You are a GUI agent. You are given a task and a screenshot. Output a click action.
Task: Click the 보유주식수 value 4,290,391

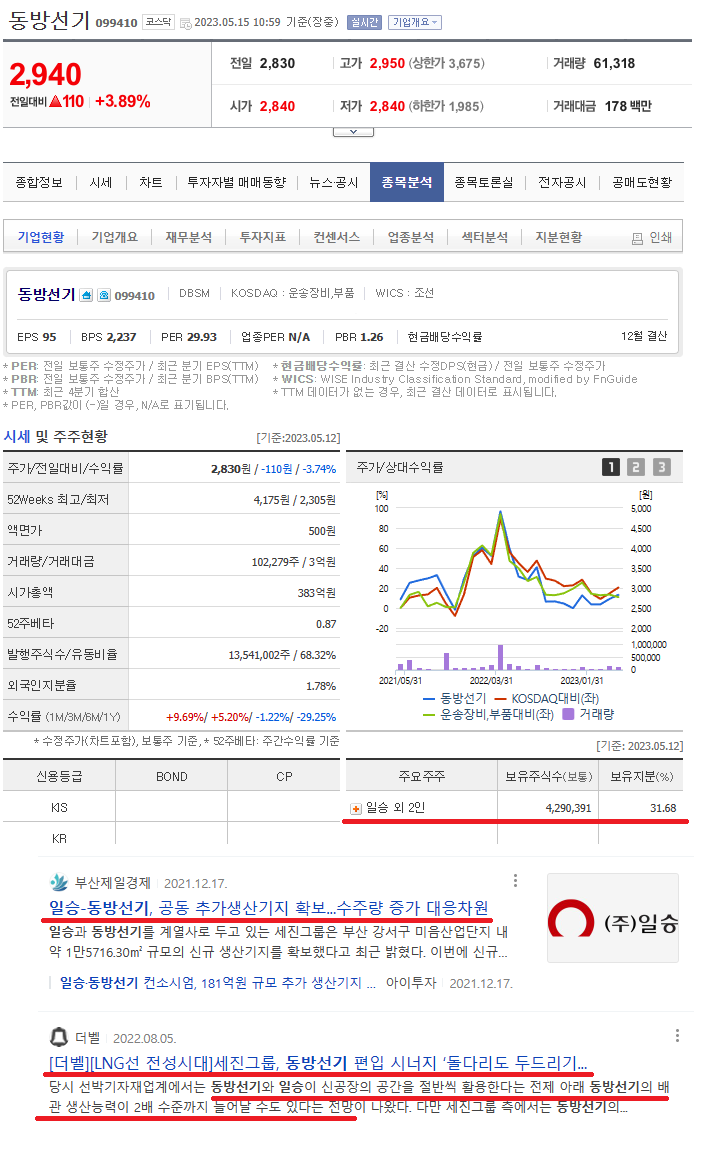click(568, 808)
